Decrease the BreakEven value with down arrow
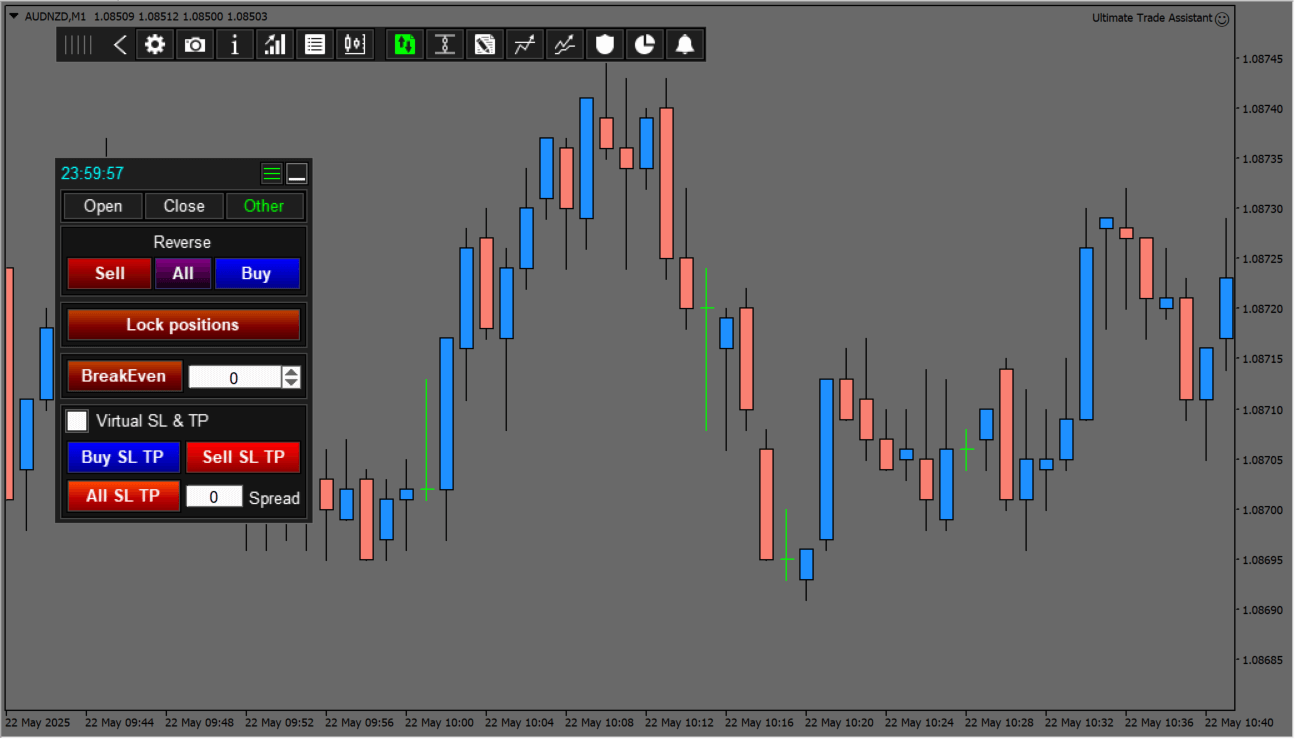The image size is (1295, 739). pyautogui.click(x=291, y=384)
